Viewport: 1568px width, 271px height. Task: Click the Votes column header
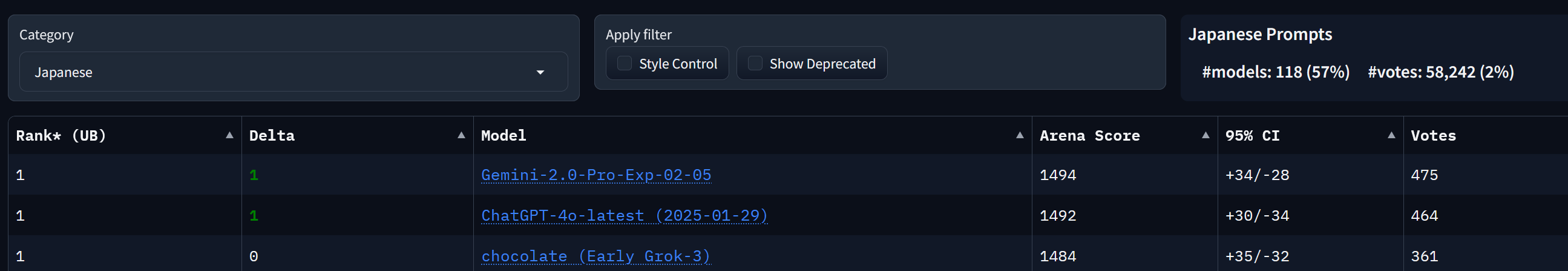(x=1434, y=136)
